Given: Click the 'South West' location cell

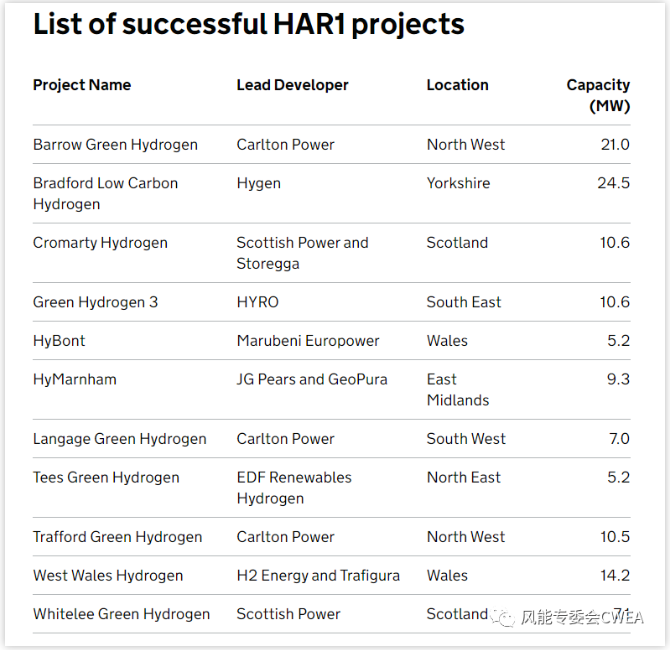Looking at the screenshot, I should [466, 439].
